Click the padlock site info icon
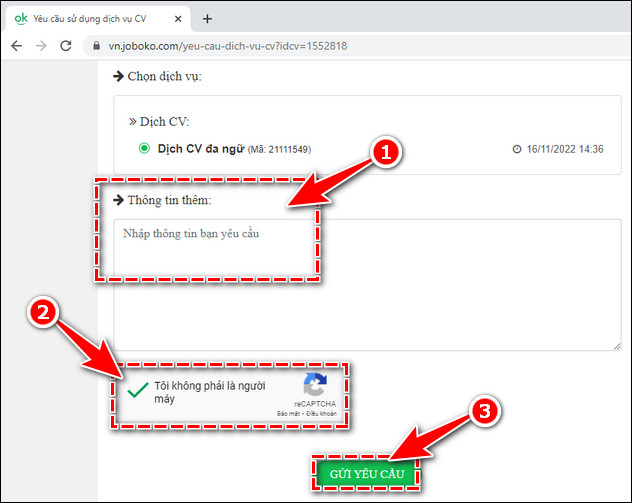 96,45
